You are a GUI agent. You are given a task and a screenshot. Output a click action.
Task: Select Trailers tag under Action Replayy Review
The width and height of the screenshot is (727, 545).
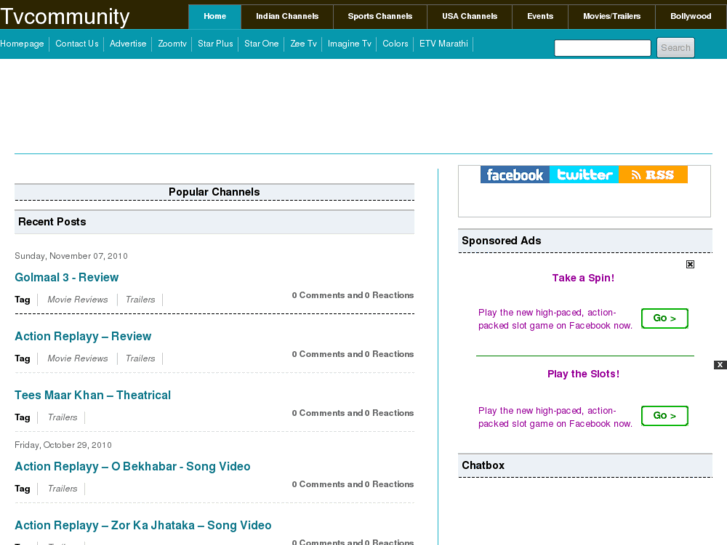tap(140, 359)
